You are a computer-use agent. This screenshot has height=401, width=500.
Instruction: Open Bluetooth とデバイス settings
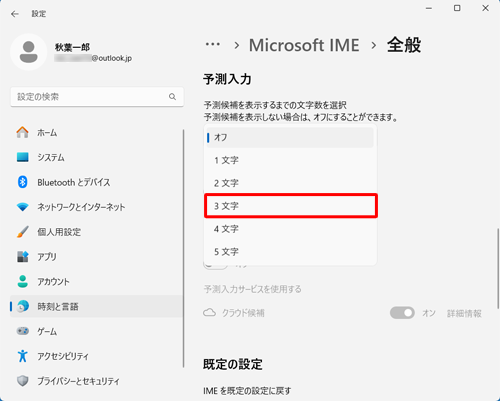[x=97, y=182]
